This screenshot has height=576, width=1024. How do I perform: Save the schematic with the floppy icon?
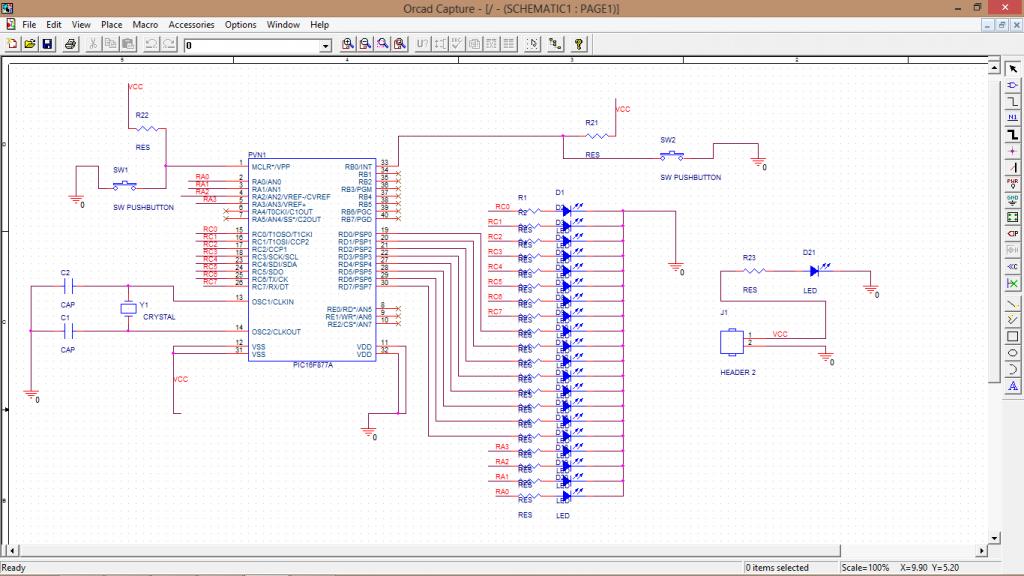coord(47,44)
